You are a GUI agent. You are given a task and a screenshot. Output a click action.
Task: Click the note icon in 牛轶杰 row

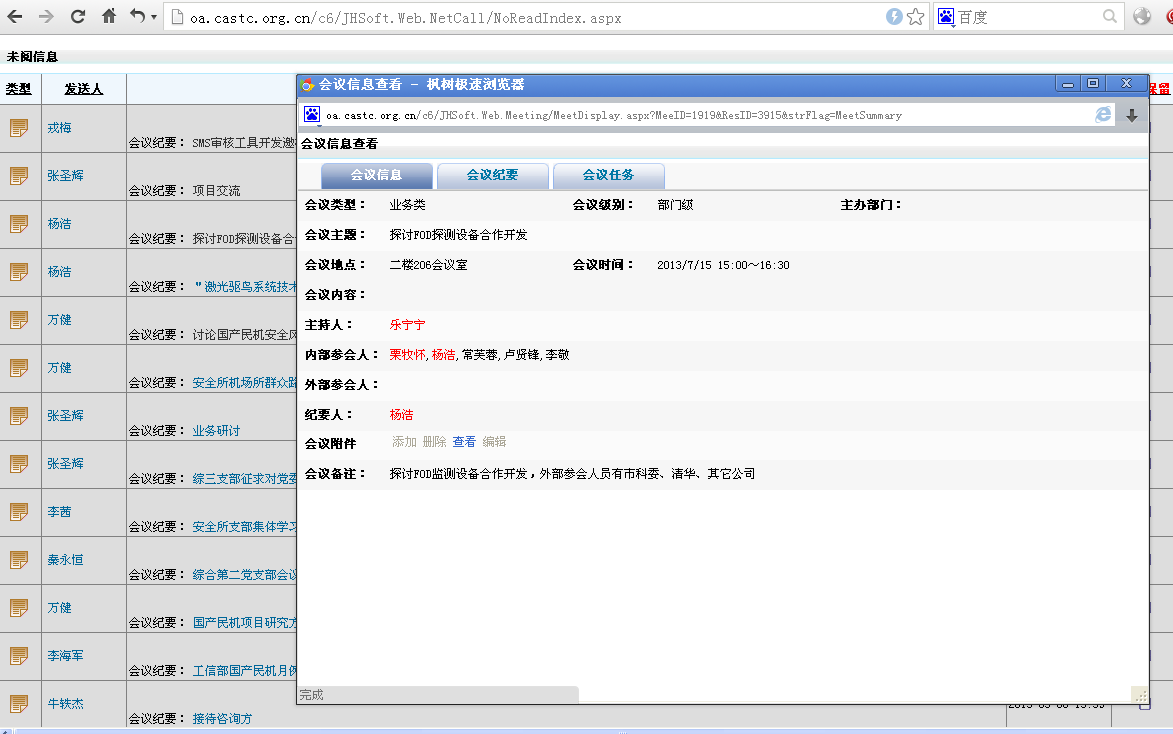[19, 703]
